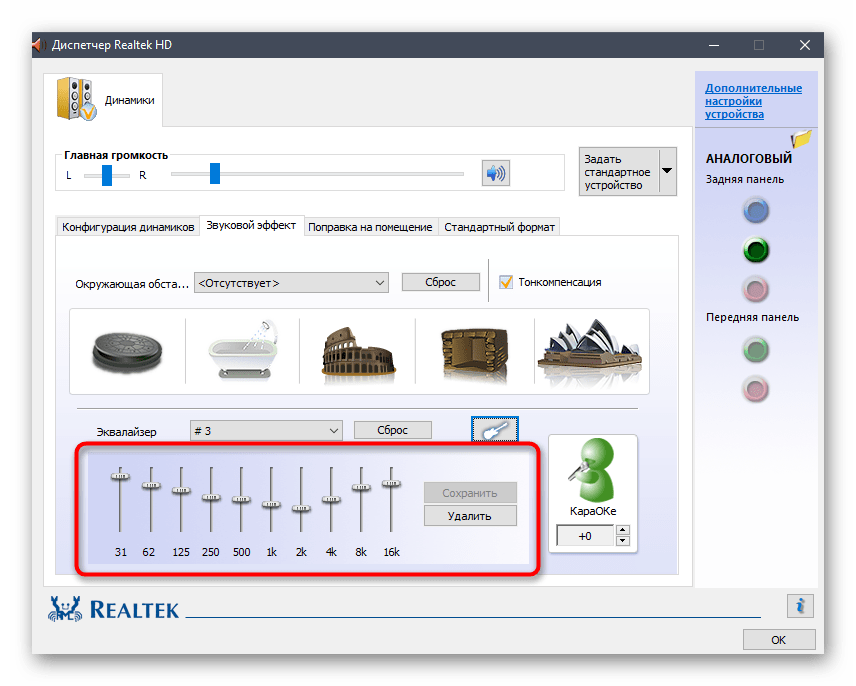This screenshot has height=686, width=856.
Task: Open the information icon button
Action: pos(799,605)
